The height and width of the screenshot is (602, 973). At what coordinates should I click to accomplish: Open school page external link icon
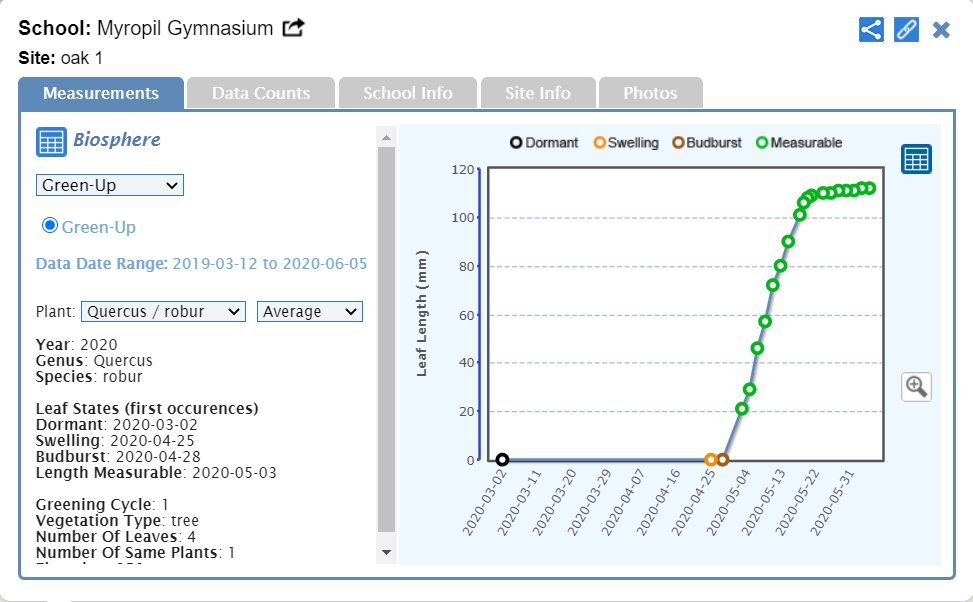pos(293,28)
